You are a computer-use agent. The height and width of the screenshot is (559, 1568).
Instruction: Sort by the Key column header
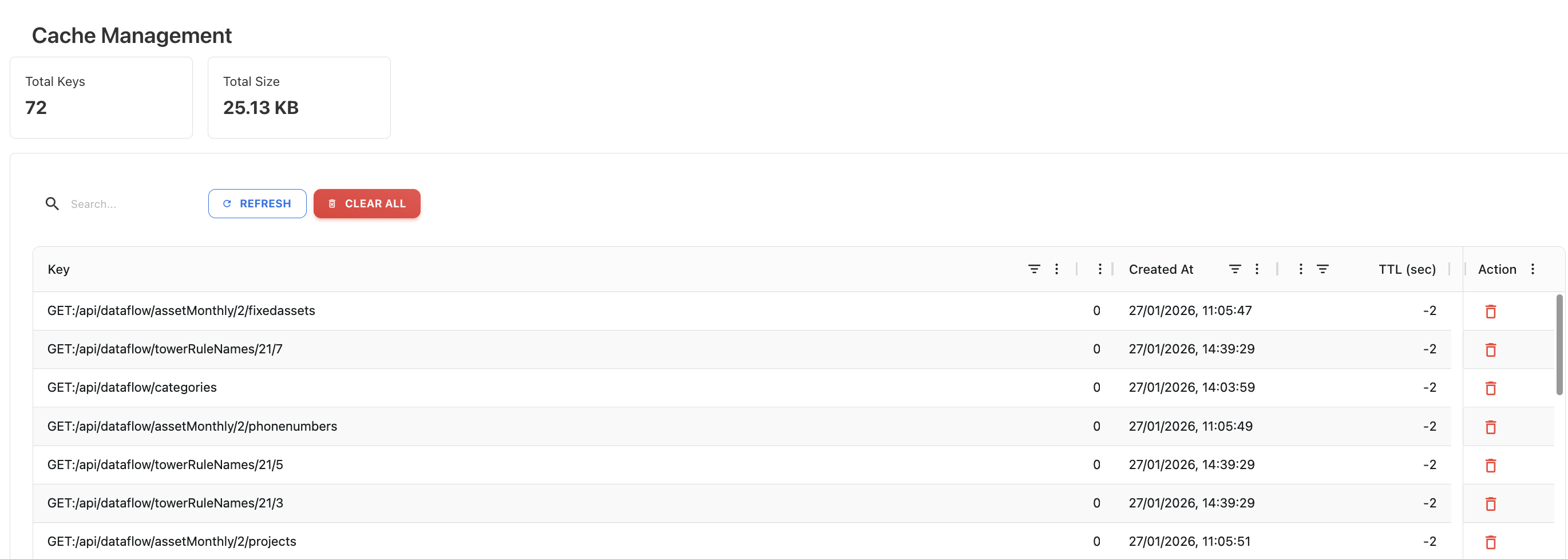[x=58, y=269]
